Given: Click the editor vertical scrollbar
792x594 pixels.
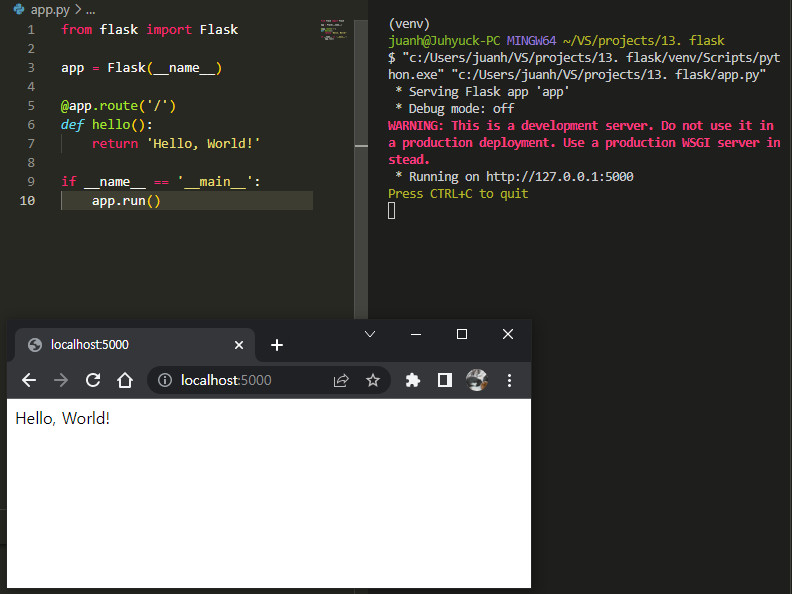Looking at the screenshot, I should pos(361,169).
